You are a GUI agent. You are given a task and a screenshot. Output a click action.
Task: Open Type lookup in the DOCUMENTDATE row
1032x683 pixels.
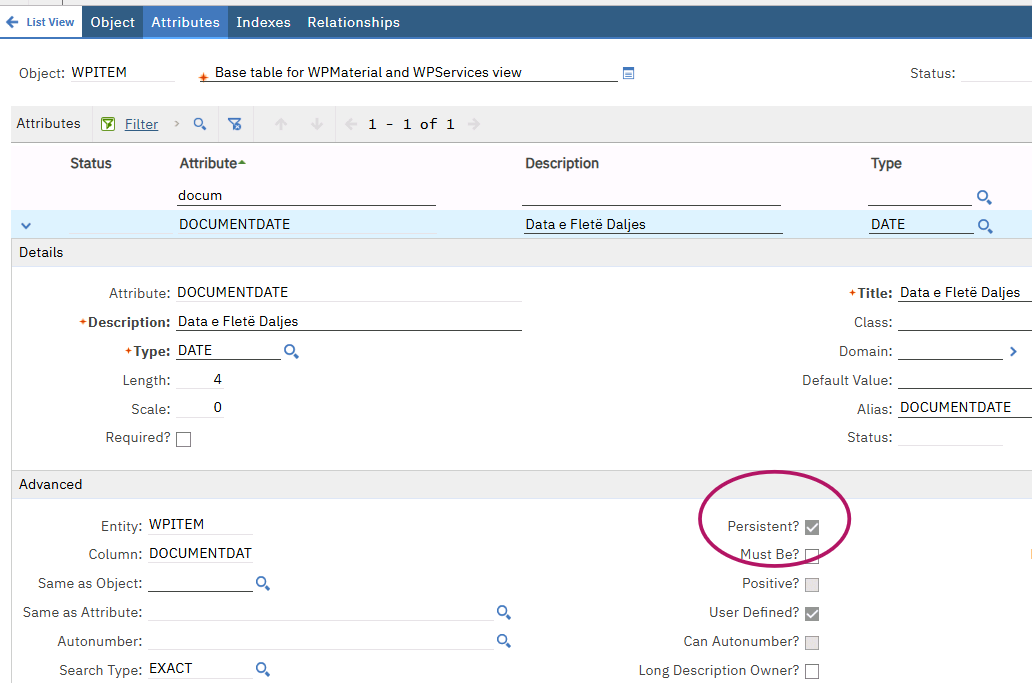pyautogui.click(x=985, y=226)
